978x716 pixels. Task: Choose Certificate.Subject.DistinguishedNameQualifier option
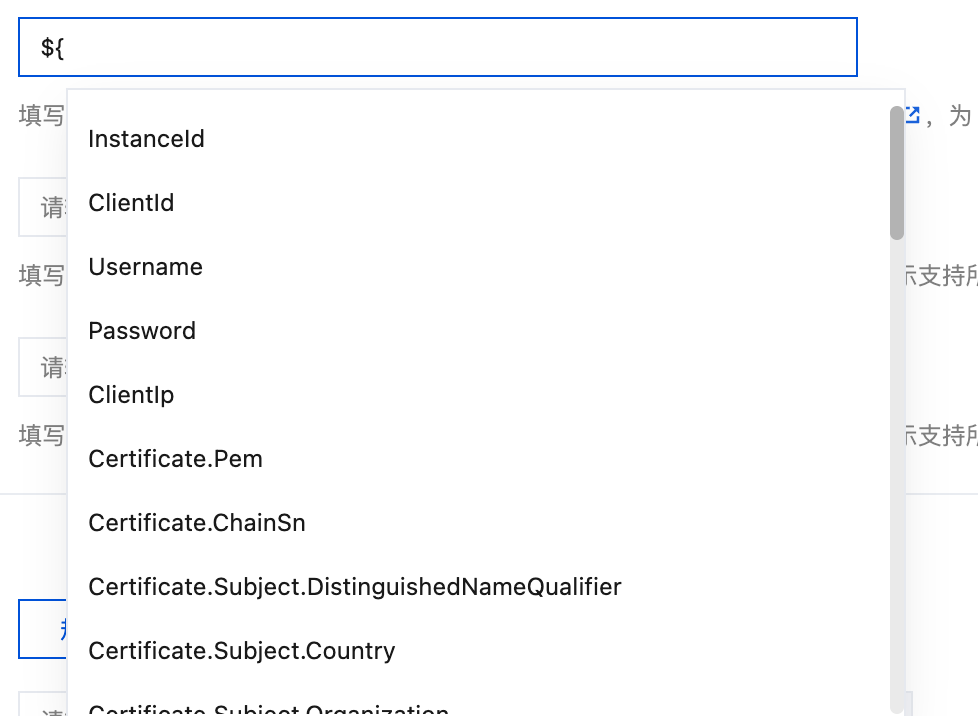click(355, 587)
